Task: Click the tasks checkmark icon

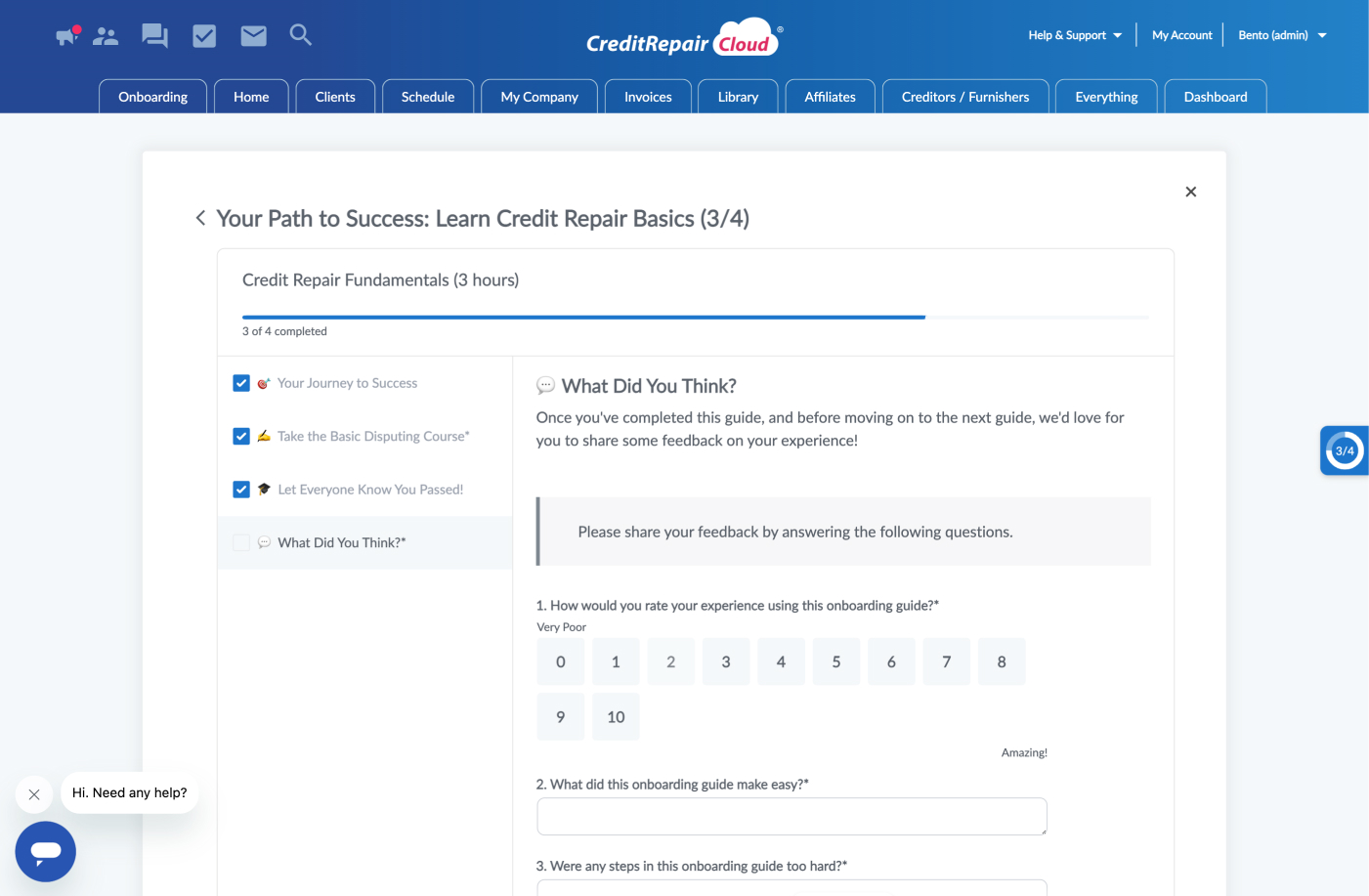Action: [204, 36]
